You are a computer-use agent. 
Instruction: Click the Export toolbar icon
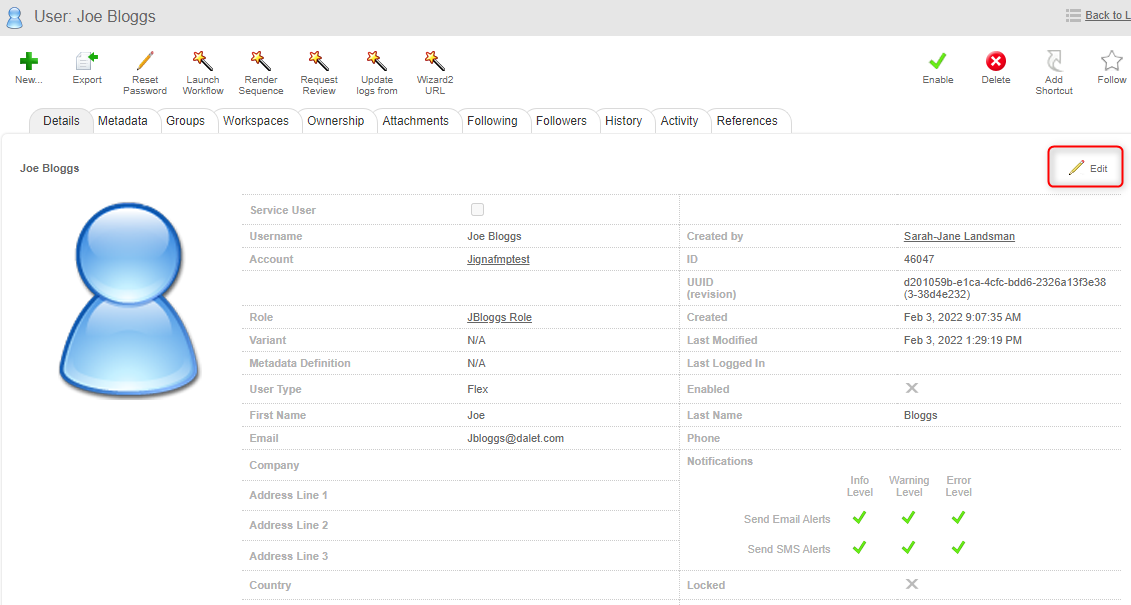click(87, 61)
